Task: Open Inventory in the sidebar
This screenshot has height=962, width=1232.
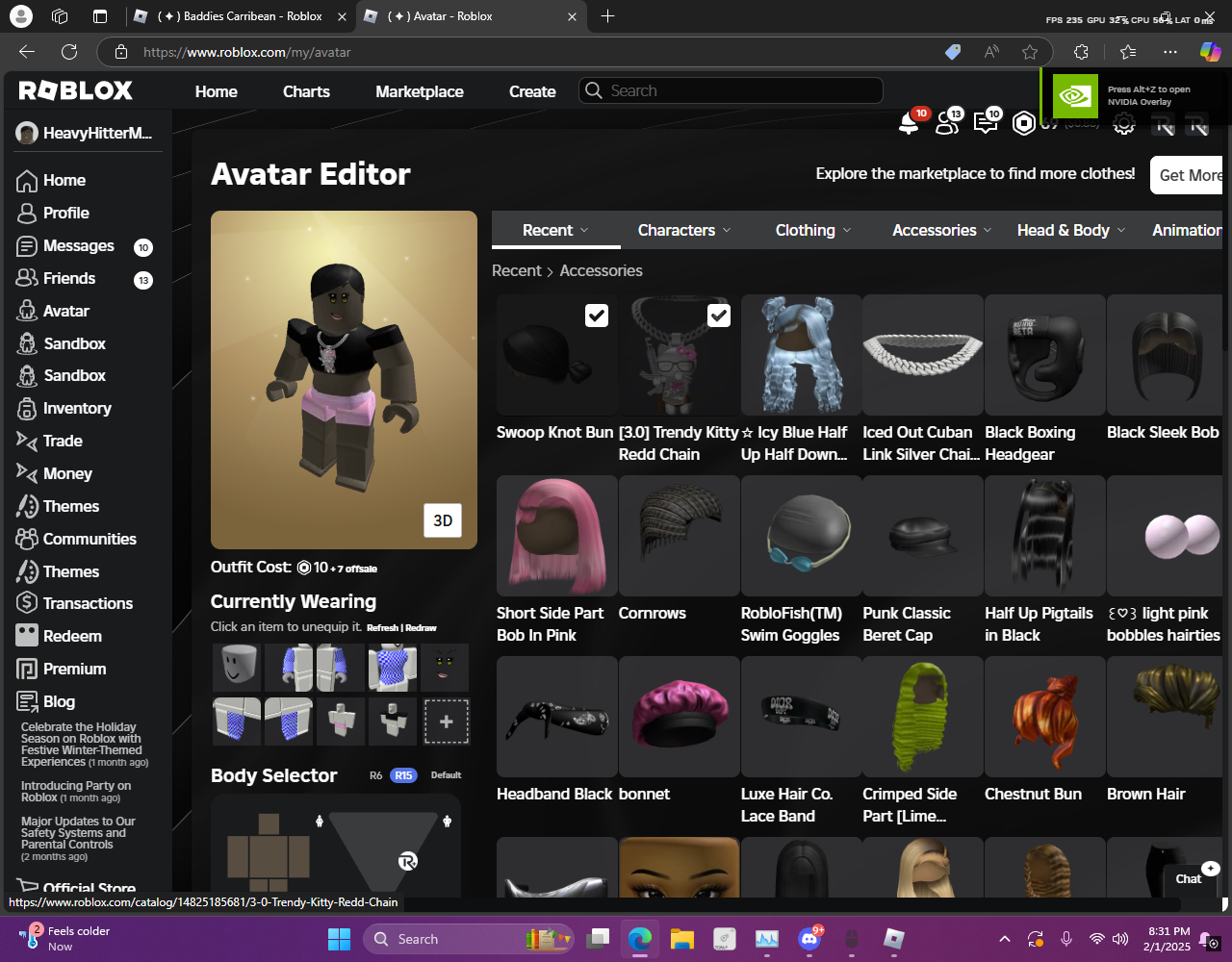Action: [64, 408]
